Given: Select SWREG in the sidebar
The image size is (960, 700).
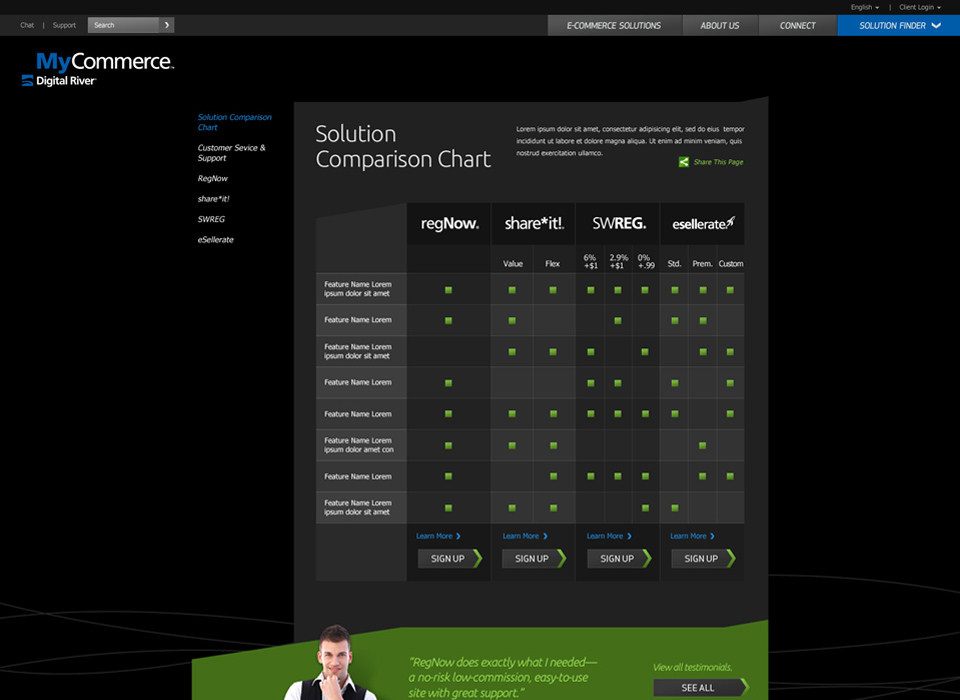Looking at the screenshot, I should tap(211, 219).
